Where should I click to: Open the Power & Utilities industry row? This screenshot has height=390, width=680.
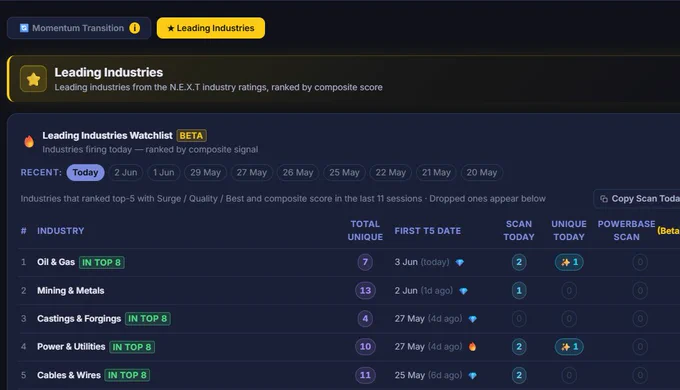[x=349, y=347]
